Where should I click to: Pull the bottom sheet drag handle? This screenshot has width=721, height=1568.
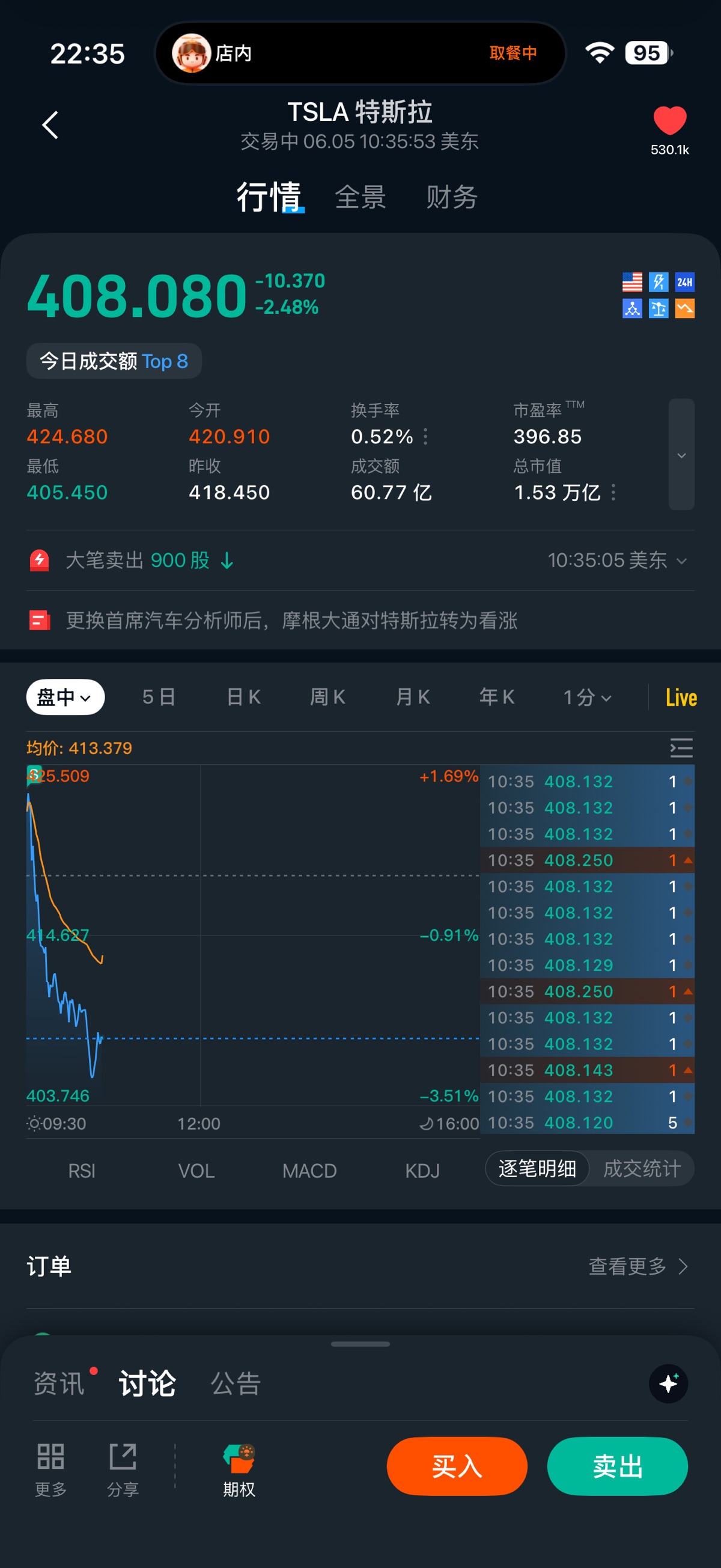pyautogui.click(x=360, y=1344)
